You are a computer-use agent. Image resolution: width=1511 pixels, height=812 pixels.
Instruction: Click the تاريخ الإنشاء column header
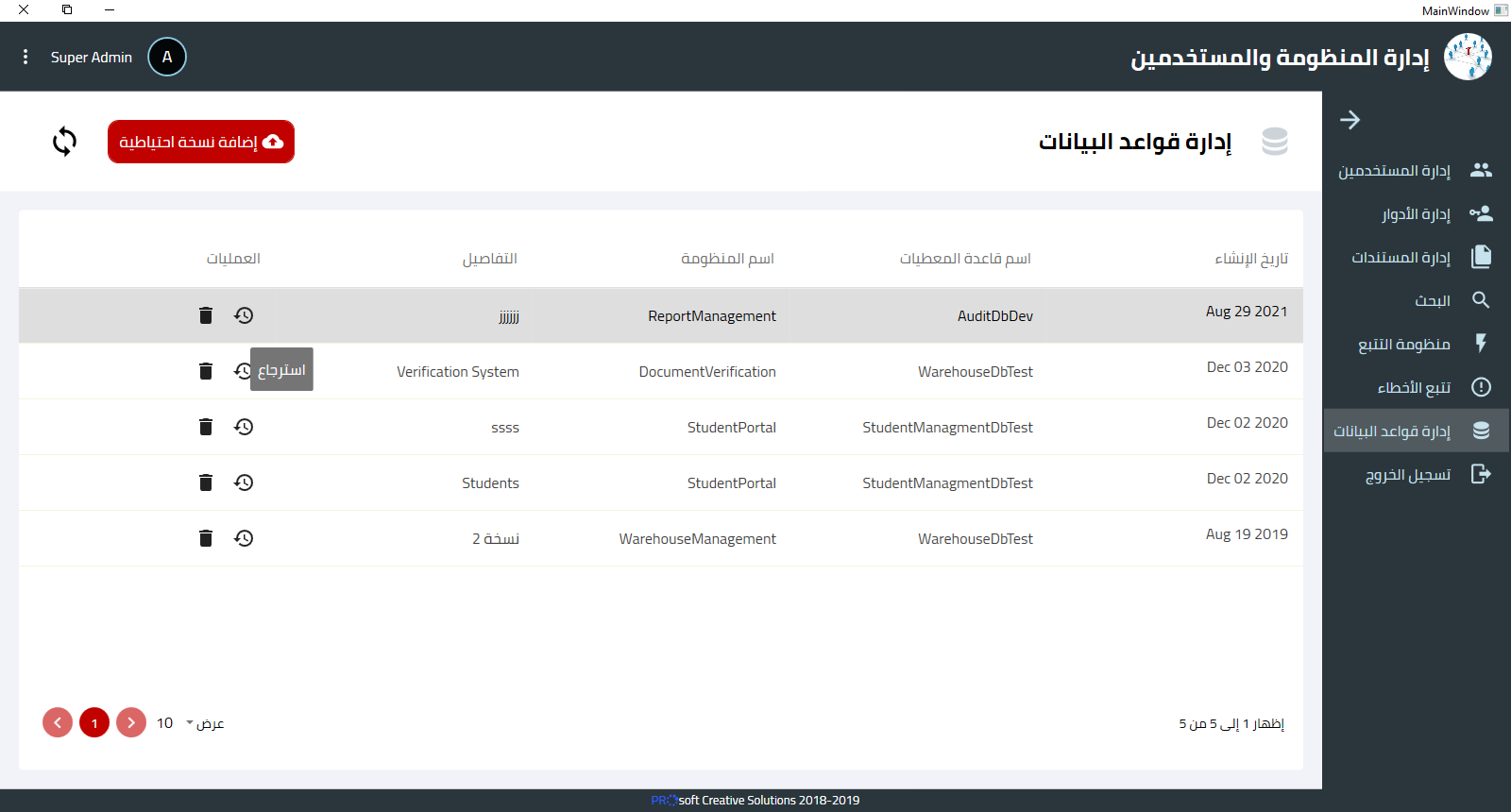[1251, 259]
